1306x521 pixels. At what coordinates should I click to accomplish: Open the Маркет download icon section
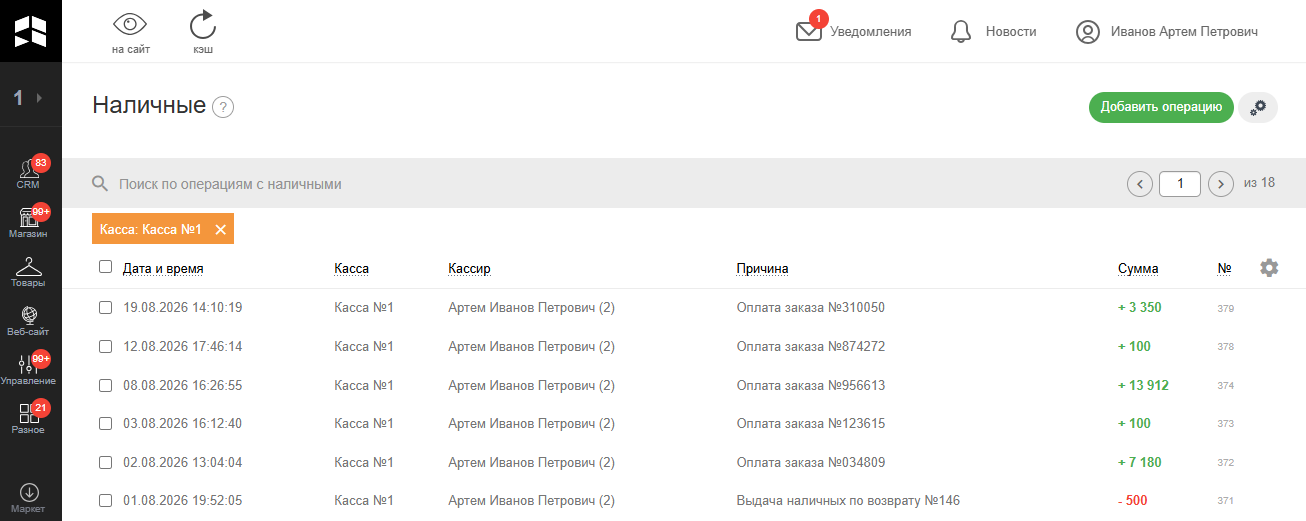29,498
